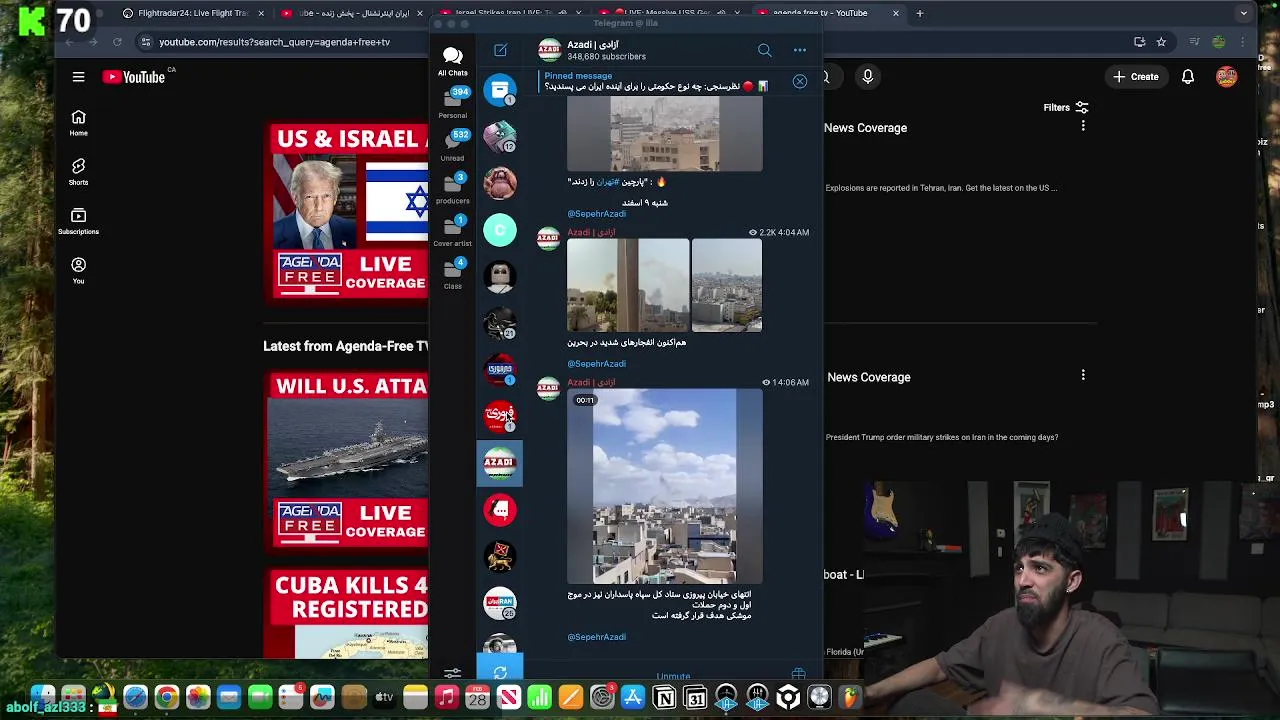
Task: Open the YouTube hamburger guide menu
Action: [78, 77]
